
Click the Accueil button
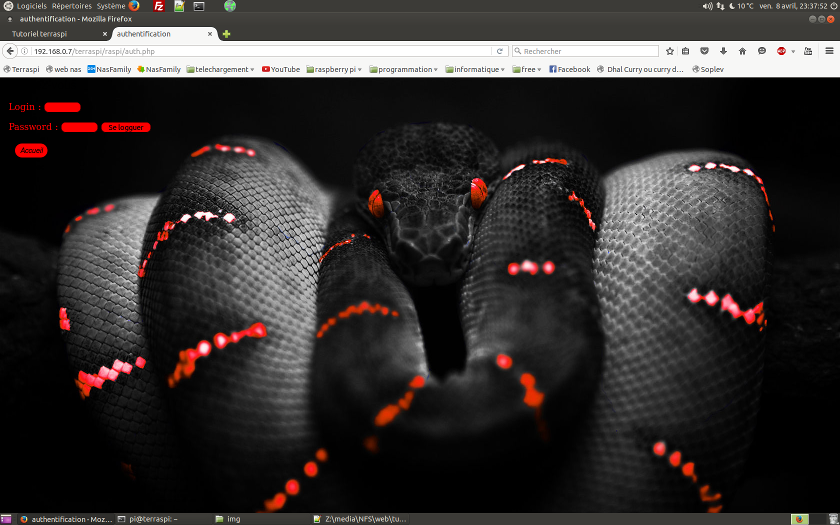click(31, 151)
